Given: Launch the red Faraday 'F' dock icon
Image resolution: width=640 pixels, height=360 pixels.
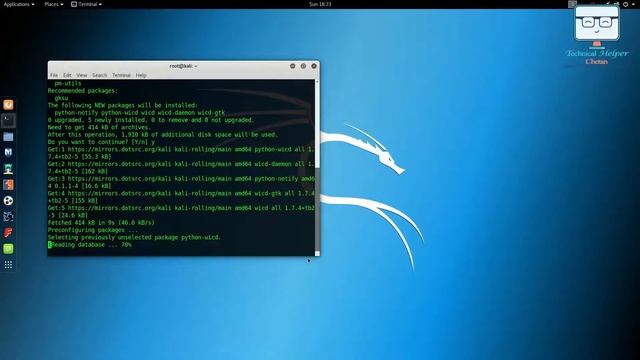Looking at the screenshot, I should [x=8, y=233].
